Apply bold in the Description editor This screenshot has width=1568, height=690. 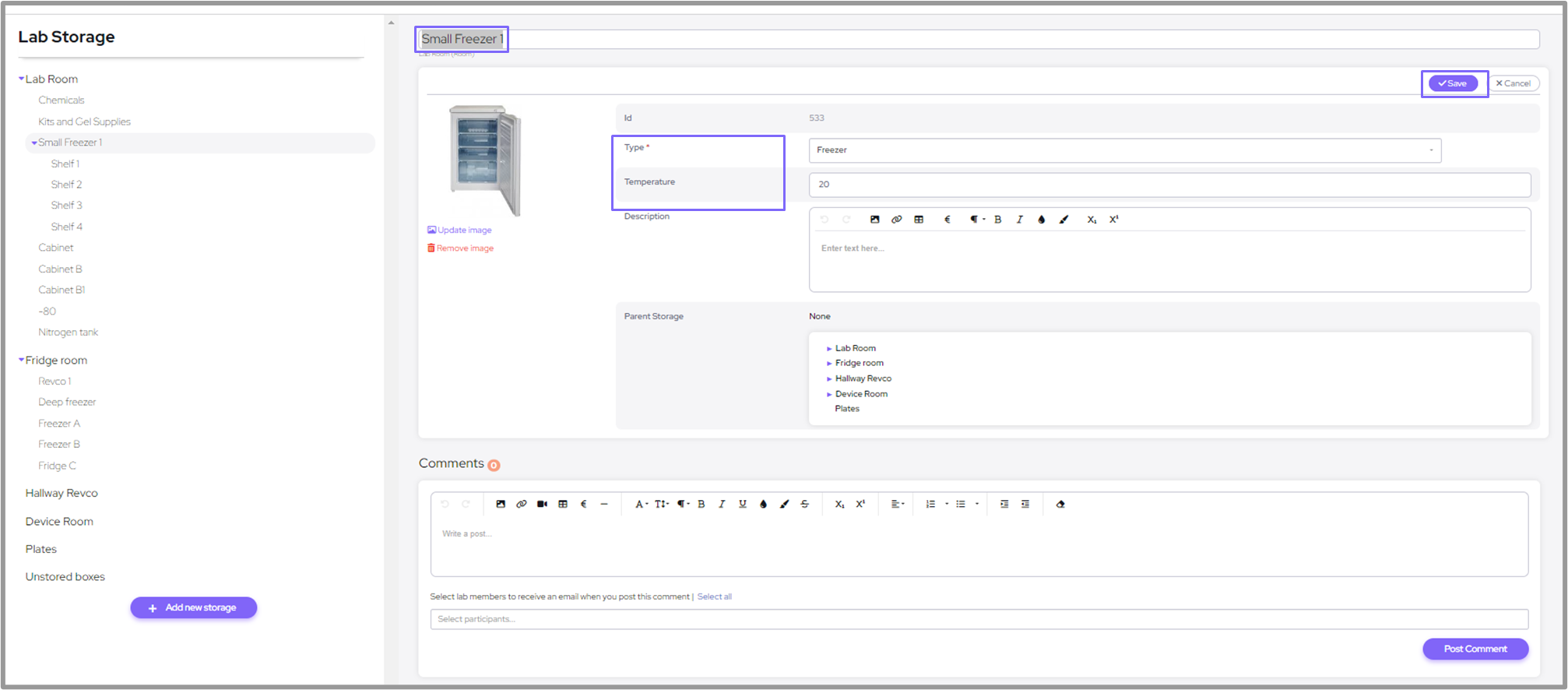click(x=997, y=220)
